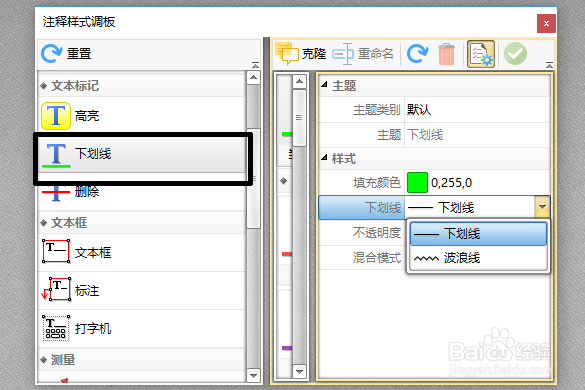Select the 下划线 underline style item
Screen dimensions: 585x390
click(x=142, y=154)
